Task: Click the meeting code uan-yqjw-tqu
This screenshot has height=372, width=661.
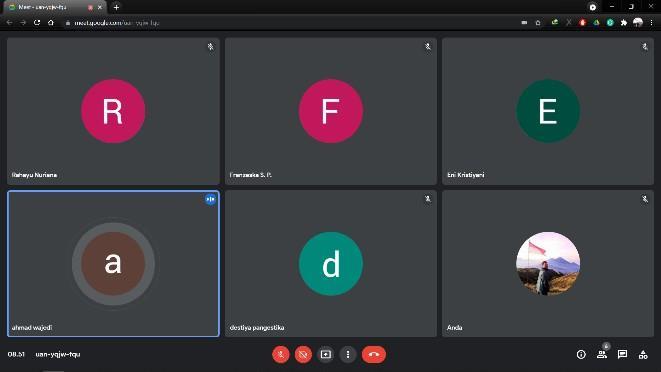Action: tap(58, 354)
